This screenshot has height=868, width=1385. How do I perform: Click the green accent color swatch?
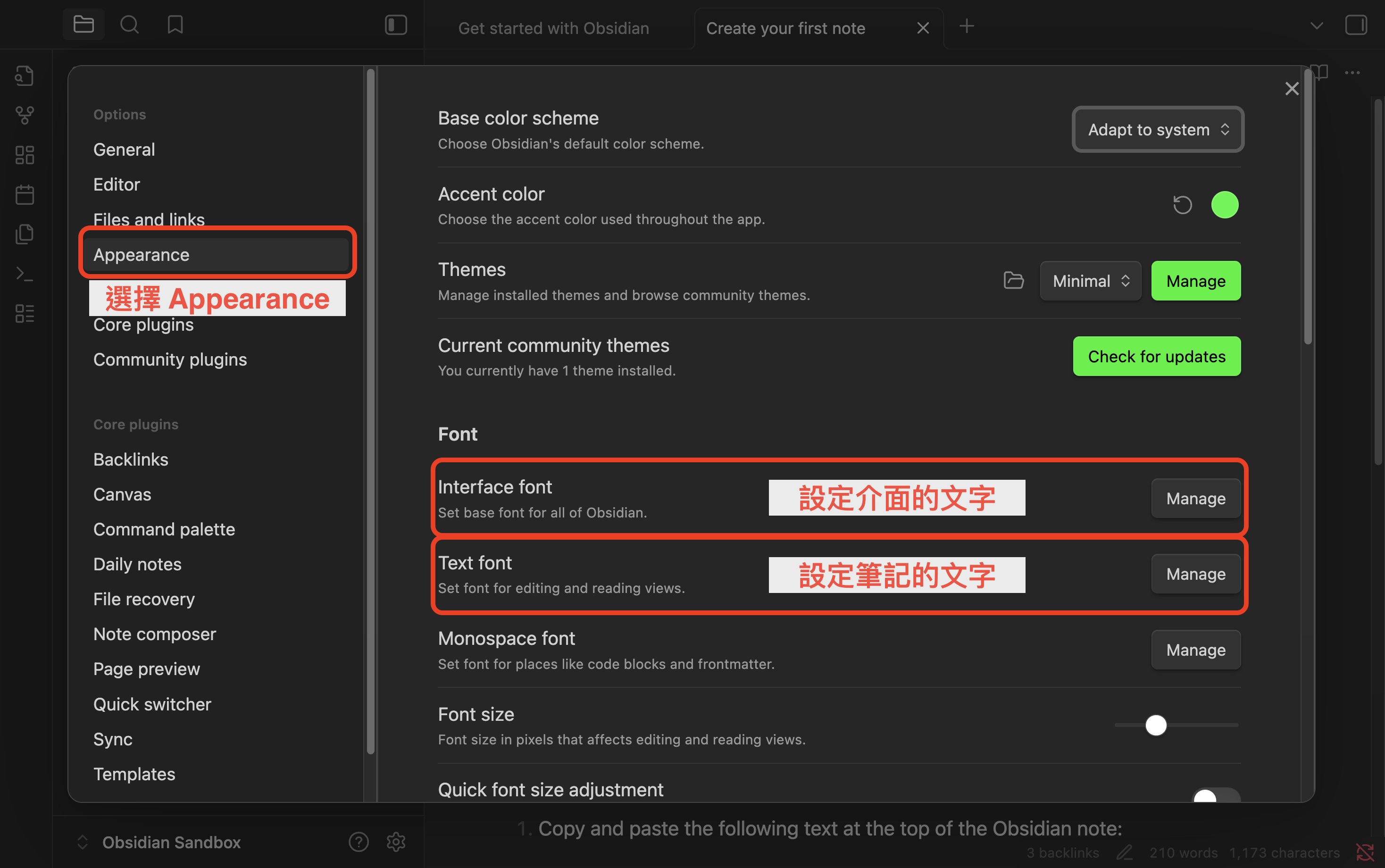point(1224,205)
